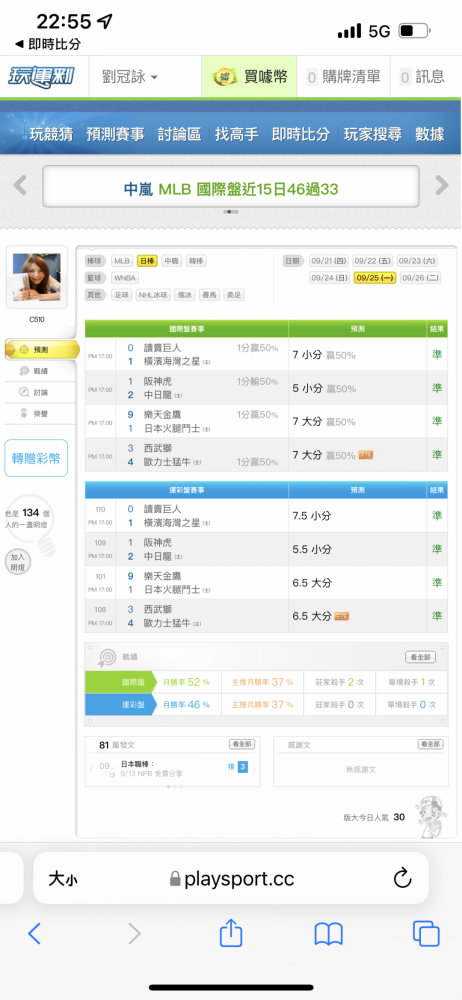Viewport: 462px width, 1000px height.
Task: Open the 即時比分 menu item
Action: click(x=301, y=134)
